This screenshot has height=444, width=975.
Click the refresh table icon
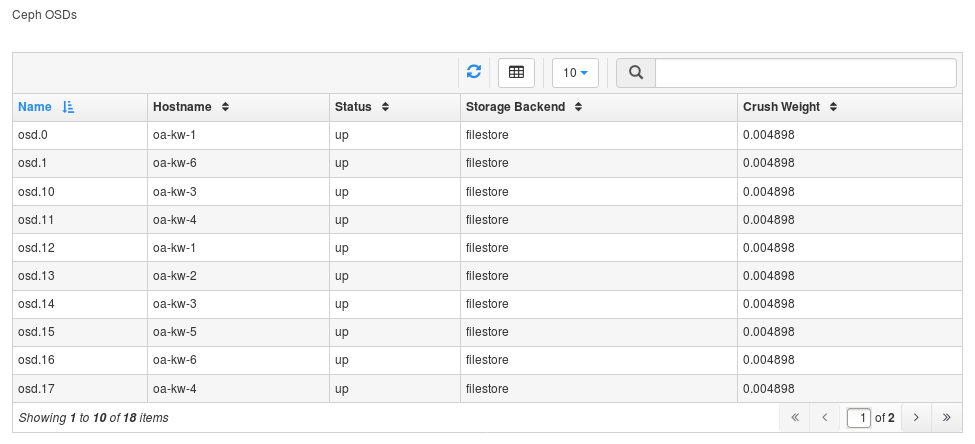pyautogui.click(x=474, y=72)
